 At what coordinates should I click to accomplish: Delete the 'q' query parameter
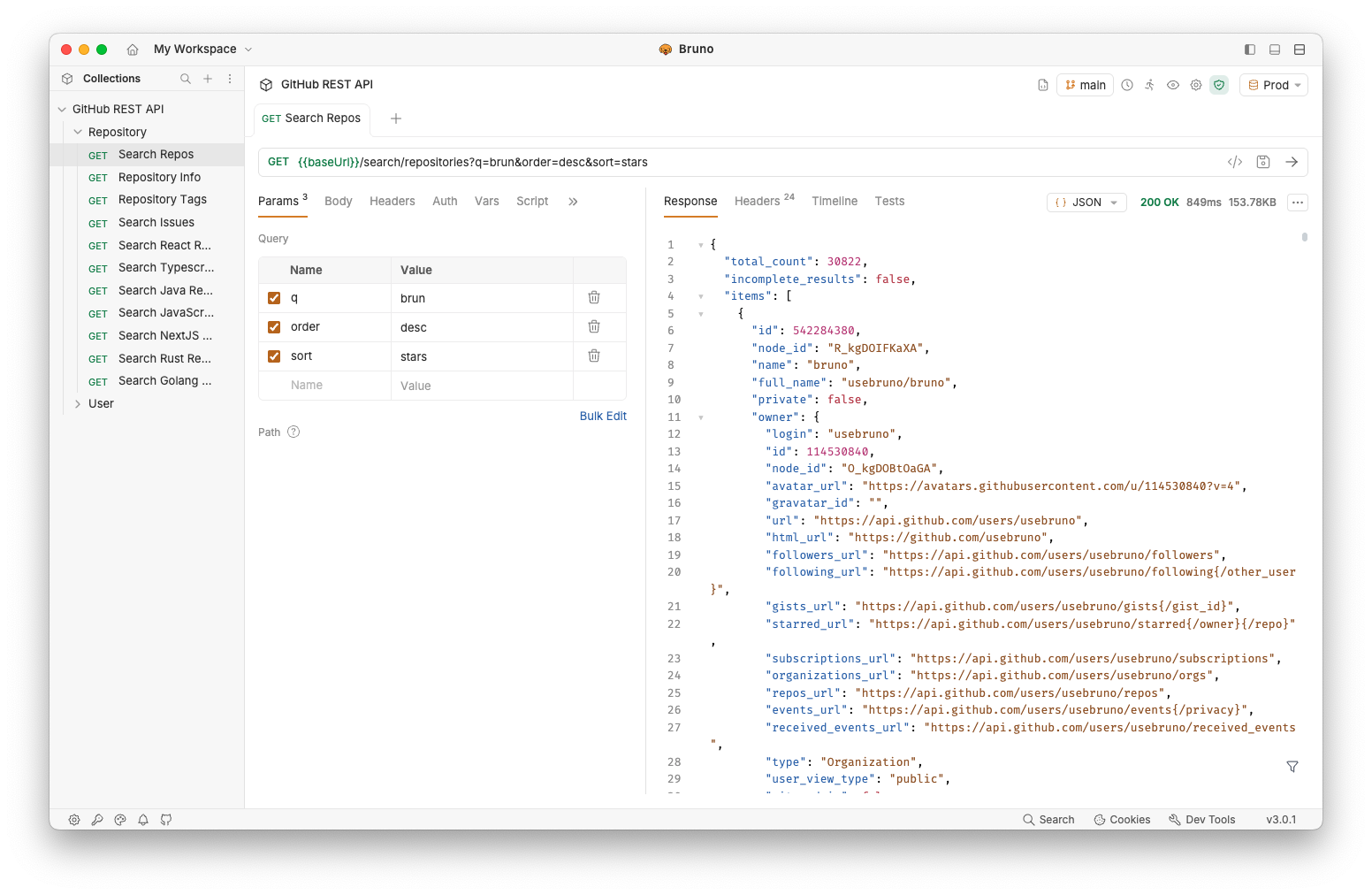tap(594, 298)
